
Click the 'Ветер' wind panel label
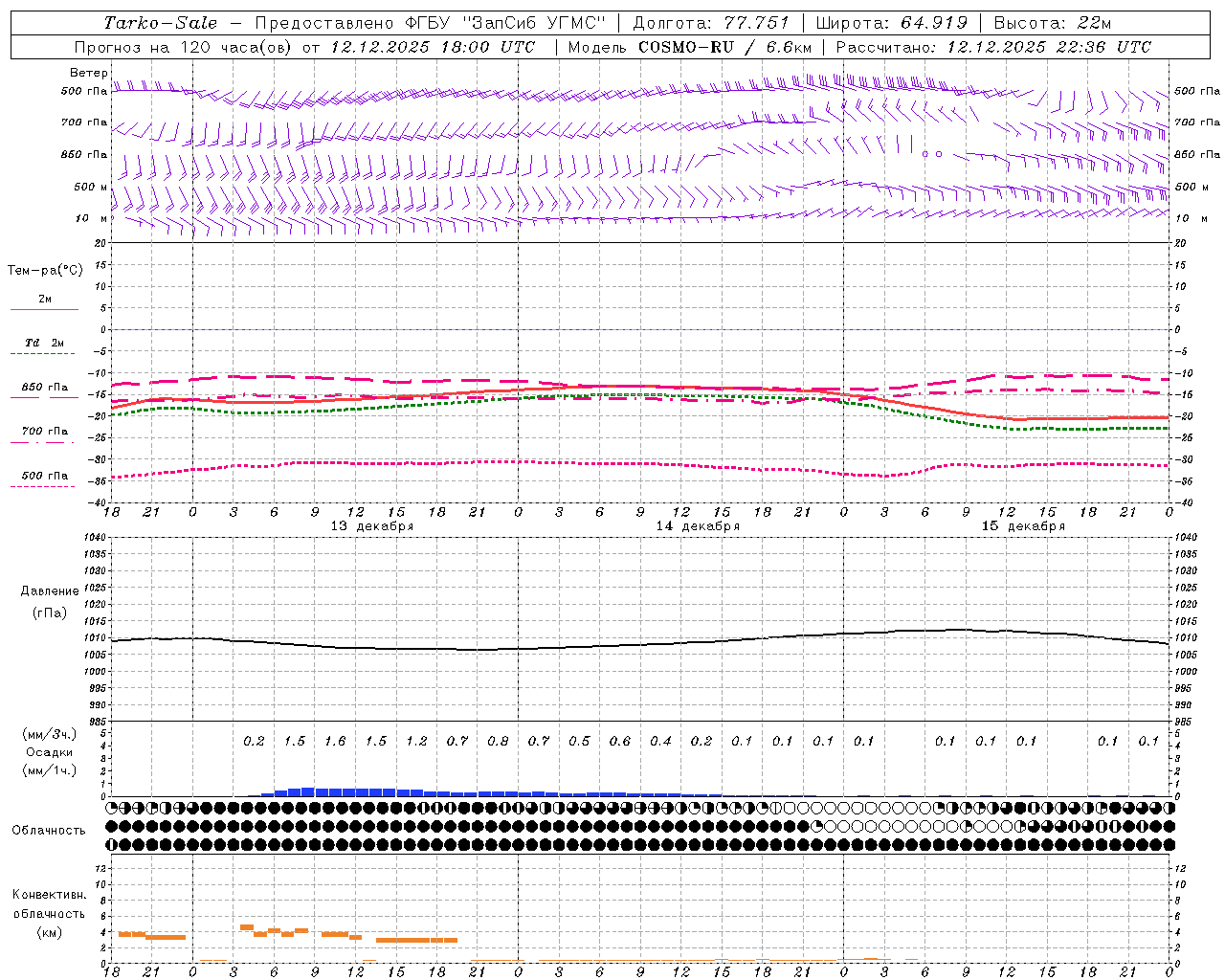[89, 73]
